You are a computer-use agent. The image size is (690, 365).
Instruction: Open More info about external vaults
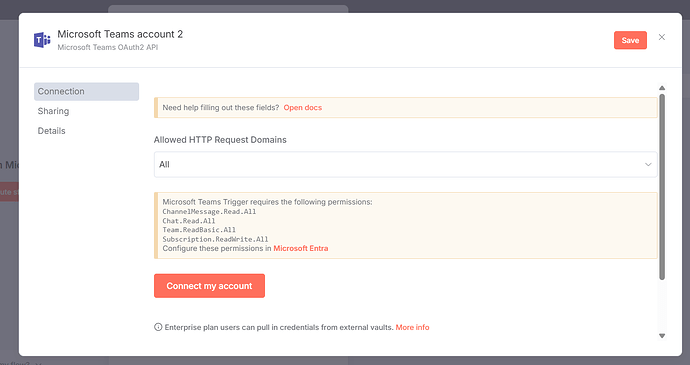tap(412, 327)
